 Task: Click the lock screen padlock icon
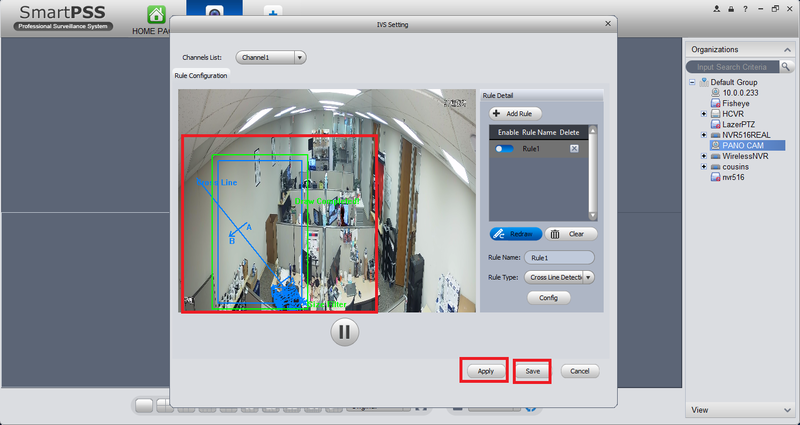731,9
